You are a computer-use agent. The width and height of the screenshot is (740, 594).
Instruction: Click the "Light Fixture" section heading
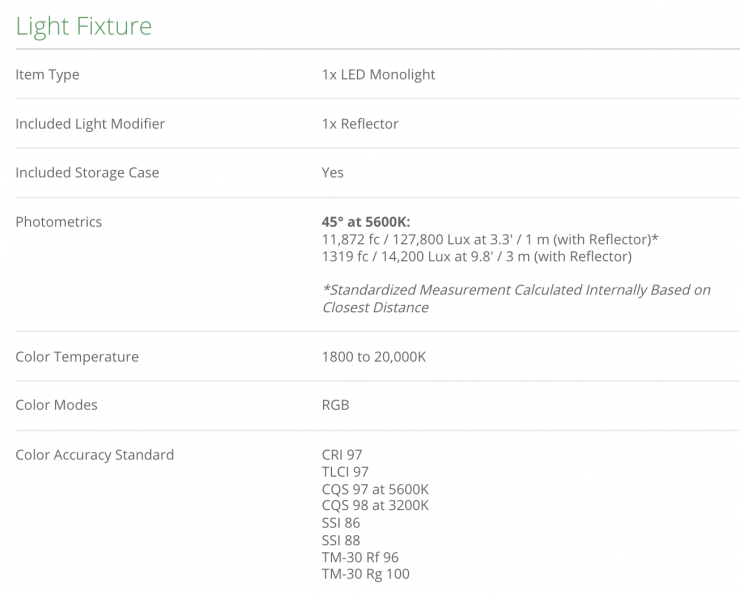tap(84, 25)
